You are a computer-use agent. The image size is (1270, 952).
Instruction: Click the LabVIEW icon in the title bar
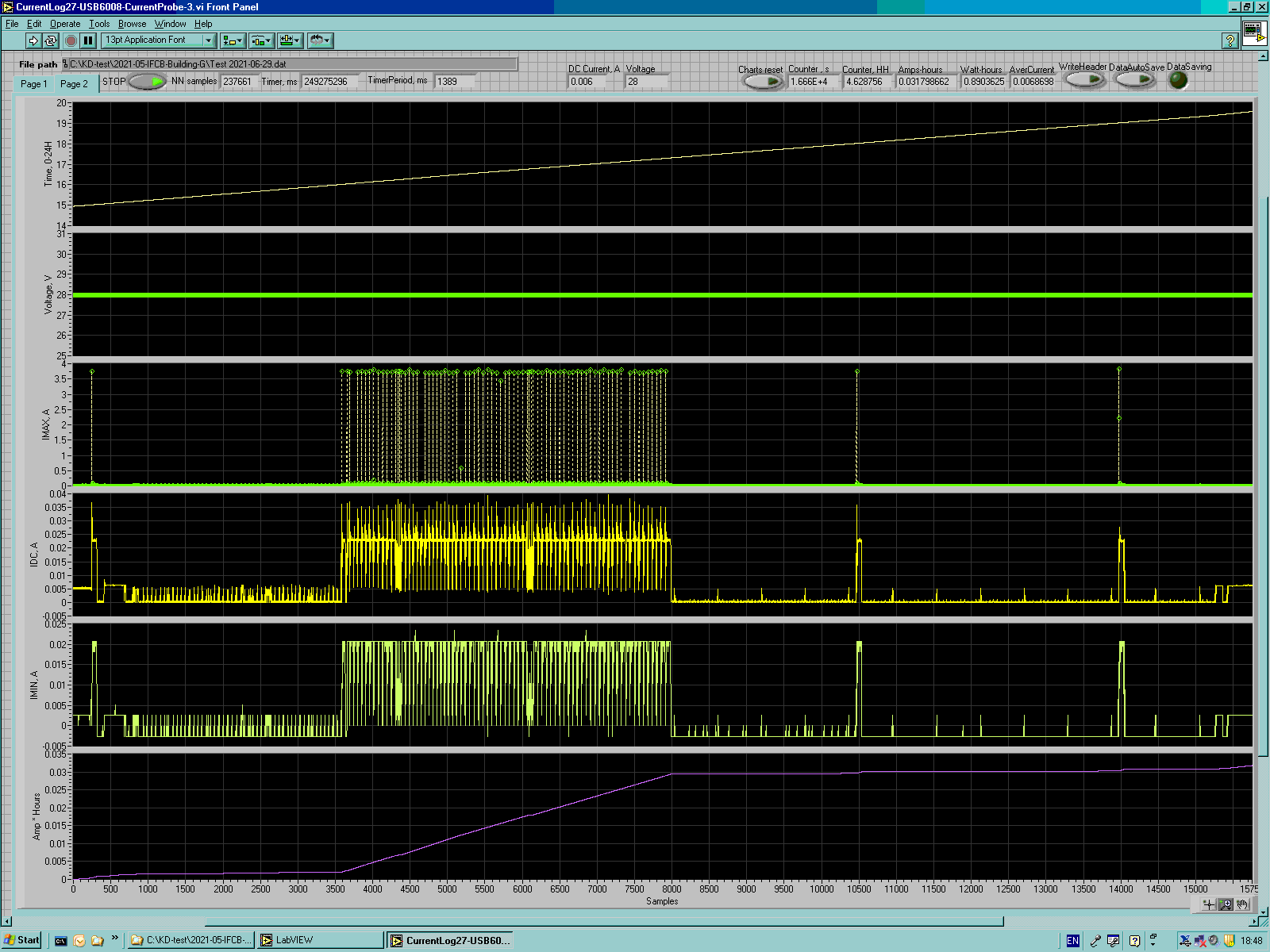click(7, 7)
